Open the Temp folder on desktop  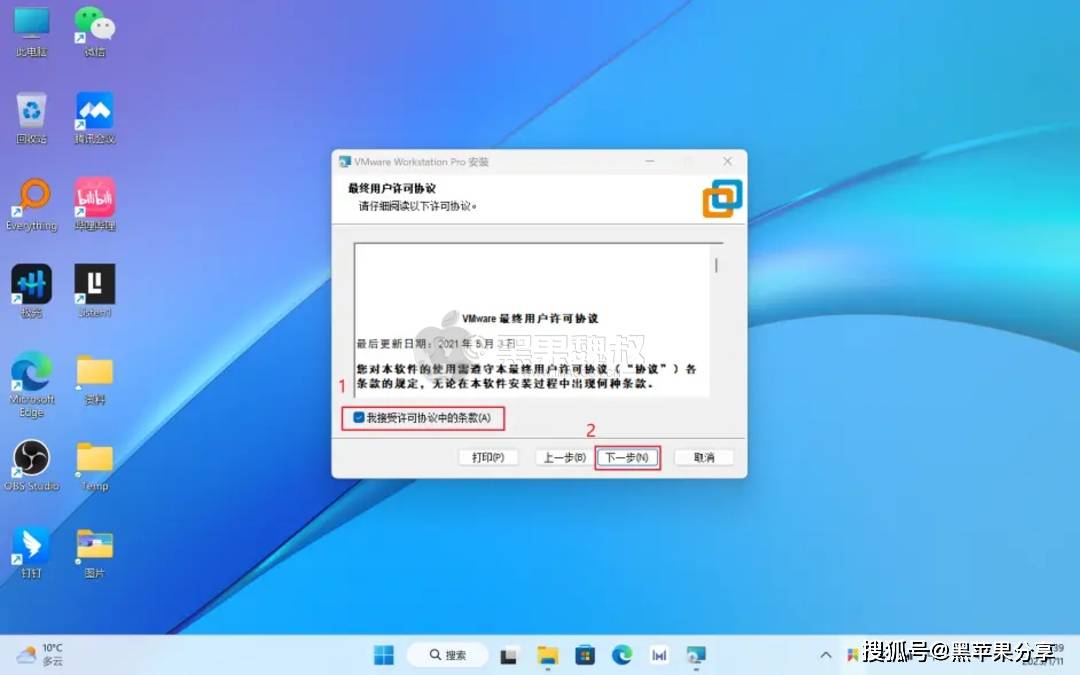click(94, 466)
